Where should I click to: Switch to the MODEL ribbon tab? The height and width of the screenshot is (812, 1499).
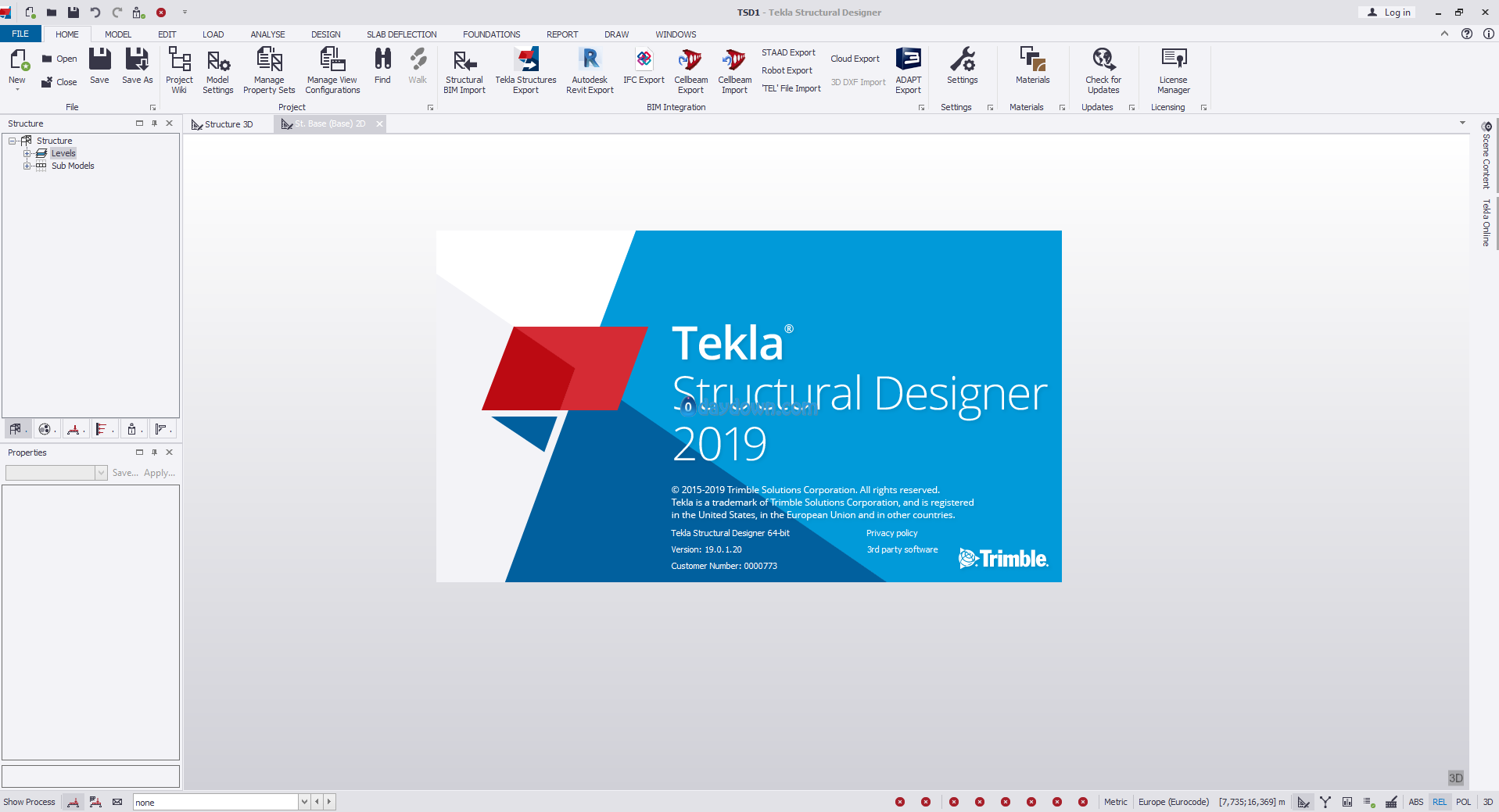point(118,34)
